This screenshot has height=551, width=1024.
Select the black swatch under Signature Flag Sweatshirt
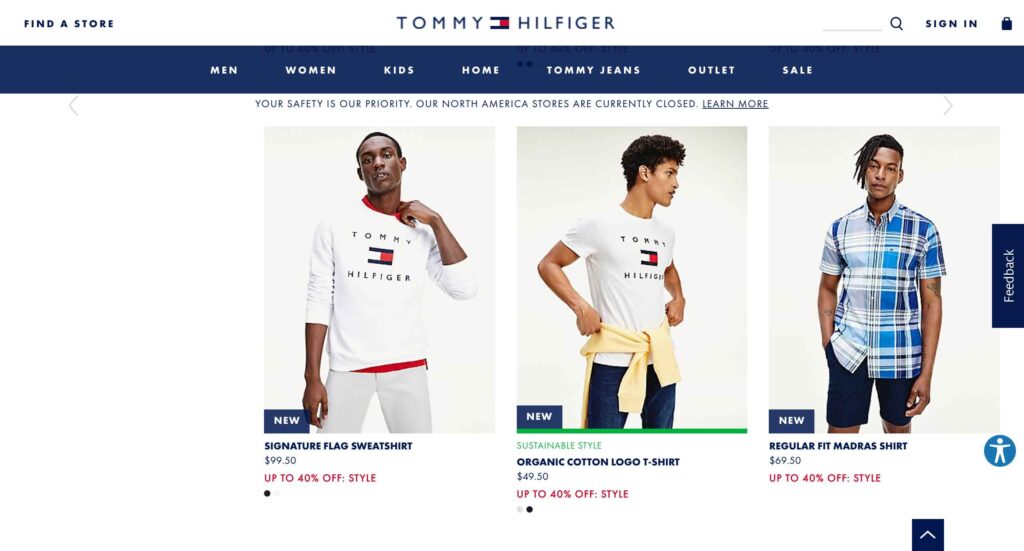tap(267, 494)
